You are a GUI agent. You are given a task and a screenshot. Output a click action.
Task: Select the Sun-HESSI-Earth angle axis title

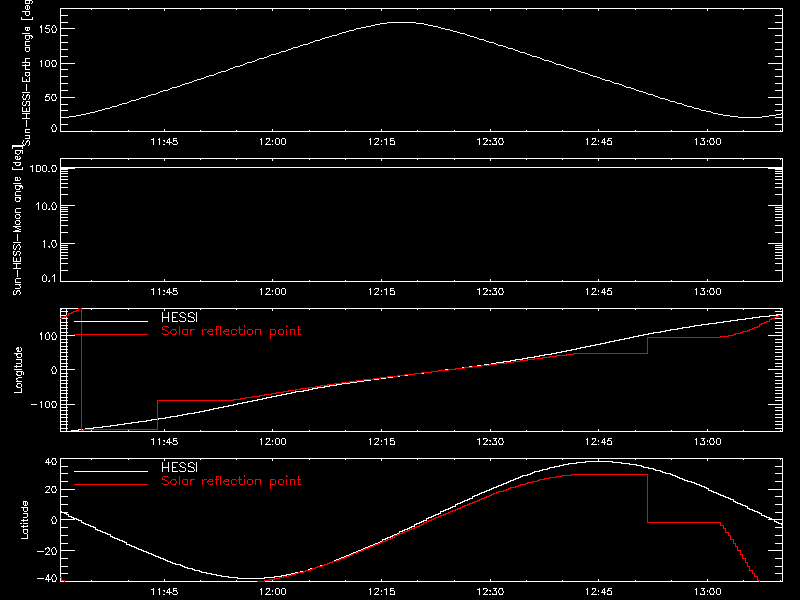(x=27, y=72)
